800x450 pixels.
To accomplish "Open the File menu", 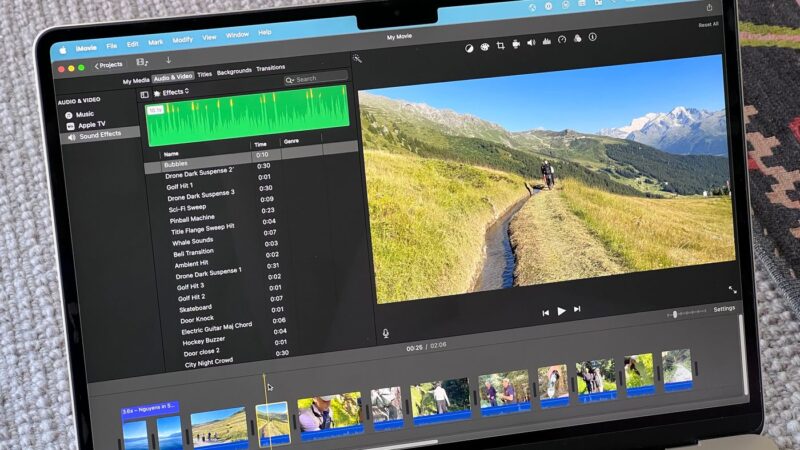I will tap(112, 46).
